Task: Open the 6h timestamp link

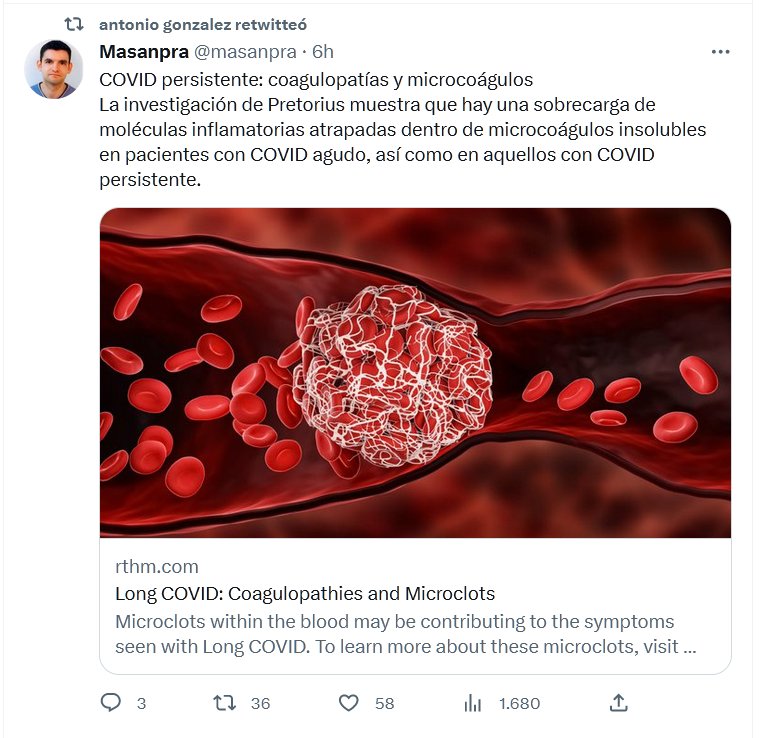Action: pyautogui.click(x=323, y=52)
